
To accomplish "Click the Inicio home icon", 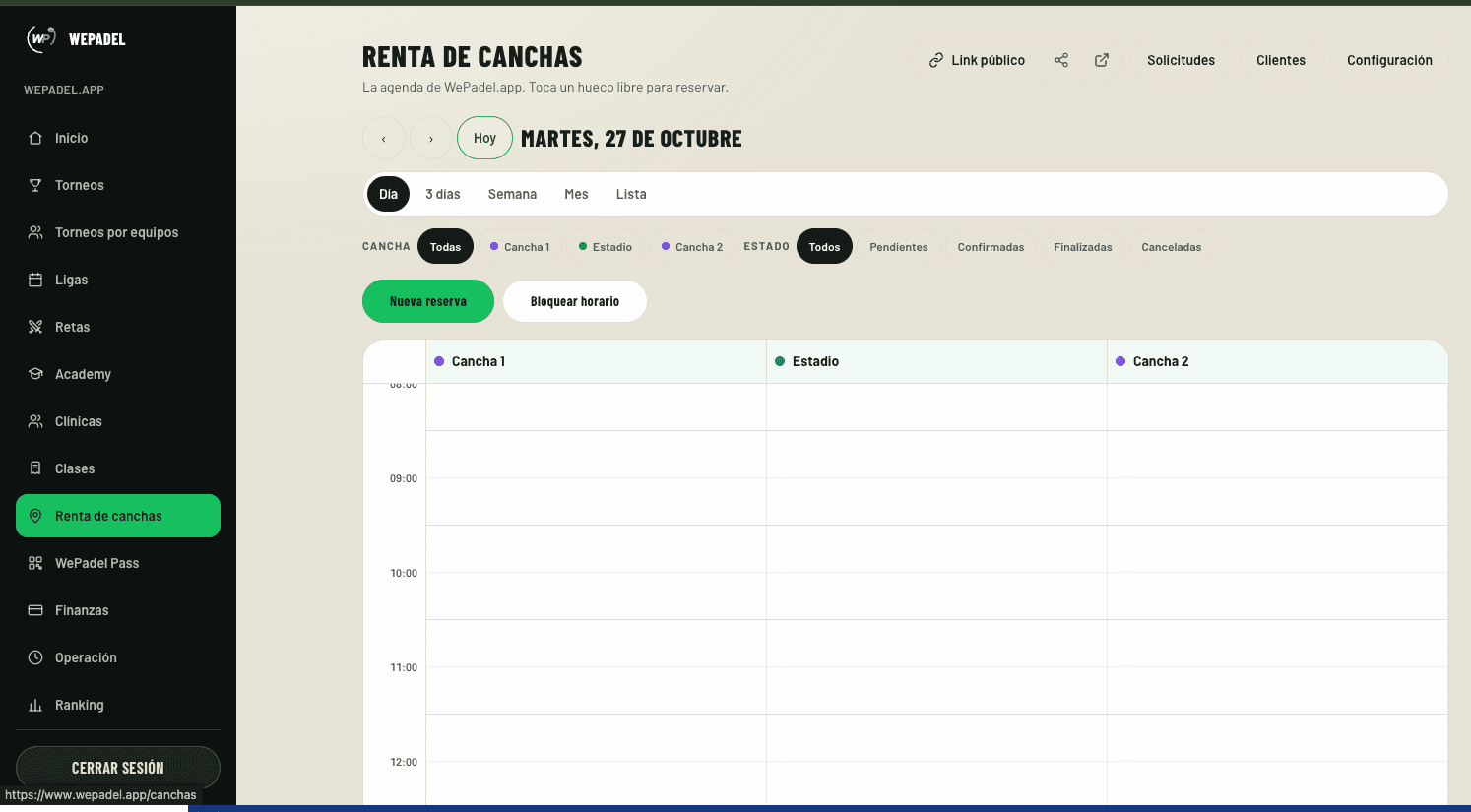I will pyautogui.click(x=35, y=138).
